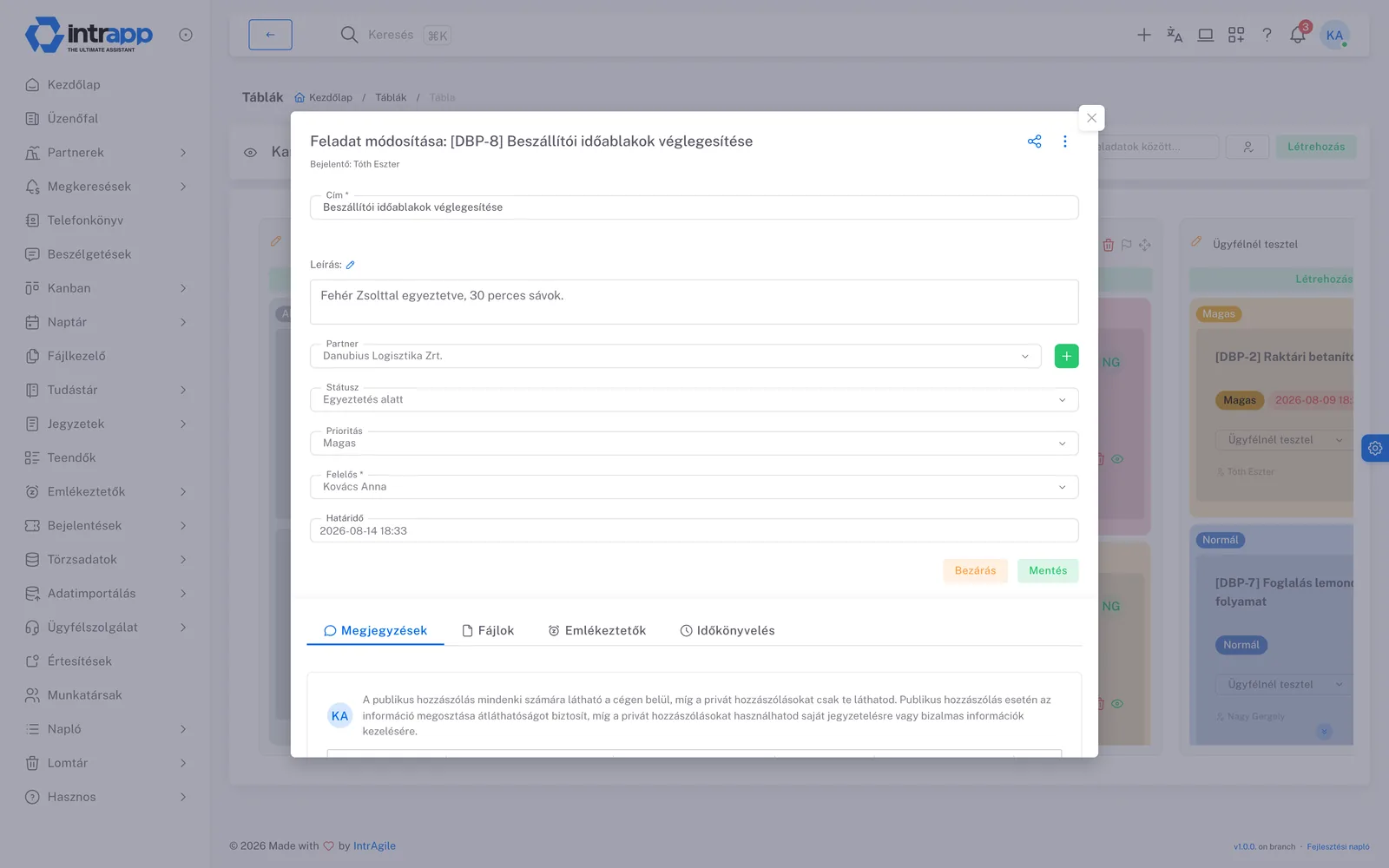Click the move arrows icon in column header
1389x868 pixels.
coord(1145,245)
